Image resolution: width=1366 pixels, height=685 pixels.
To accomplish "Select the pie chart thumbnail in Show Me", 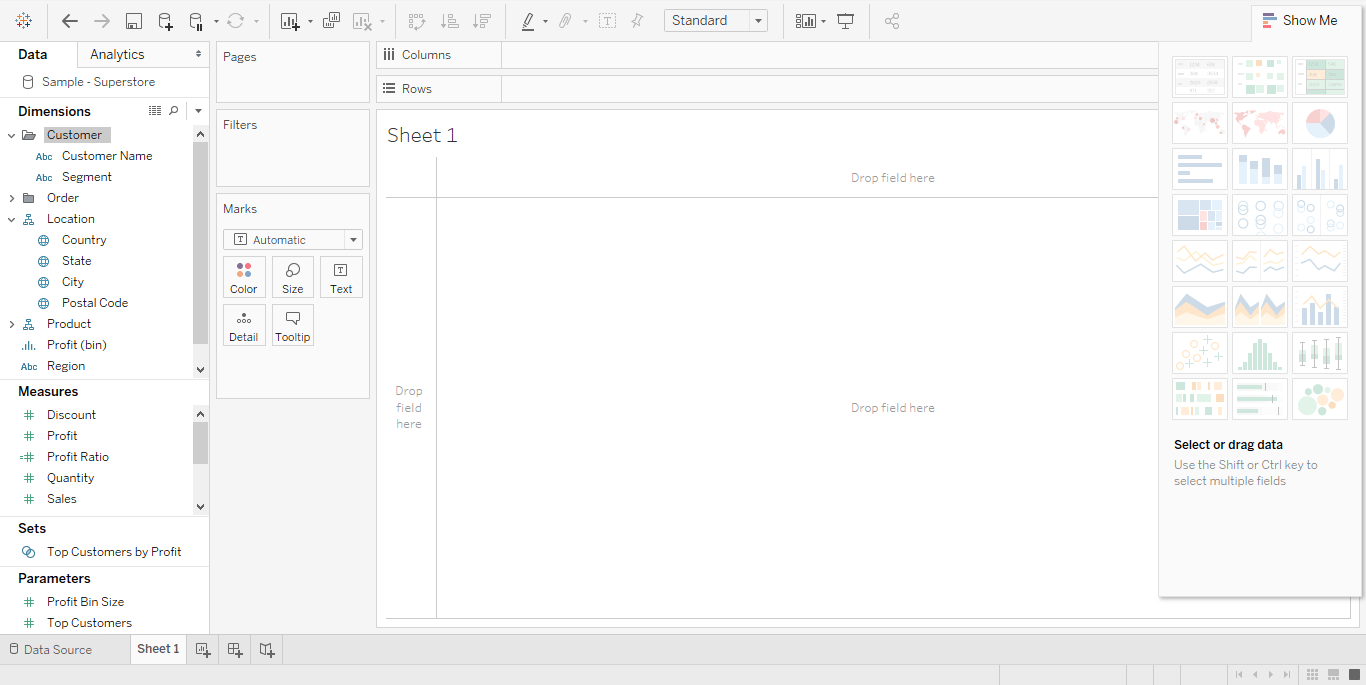I will tap(1319, 123).
